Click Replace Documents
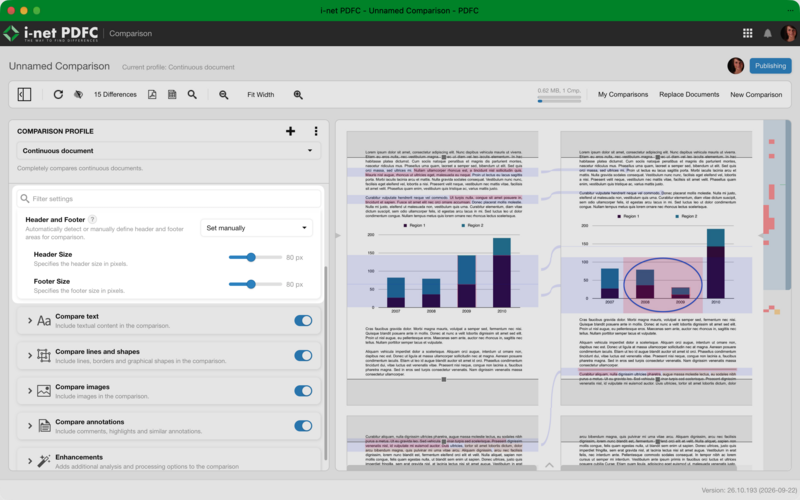800x500 pixels. 689,94
